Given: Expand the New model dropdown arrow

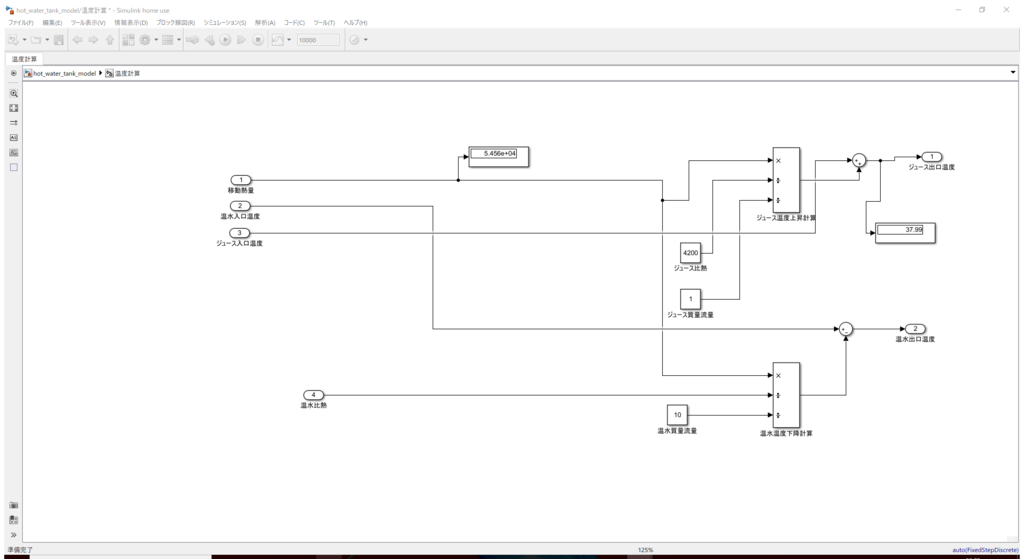Looking at the screenshot, I should coord(24,40).
